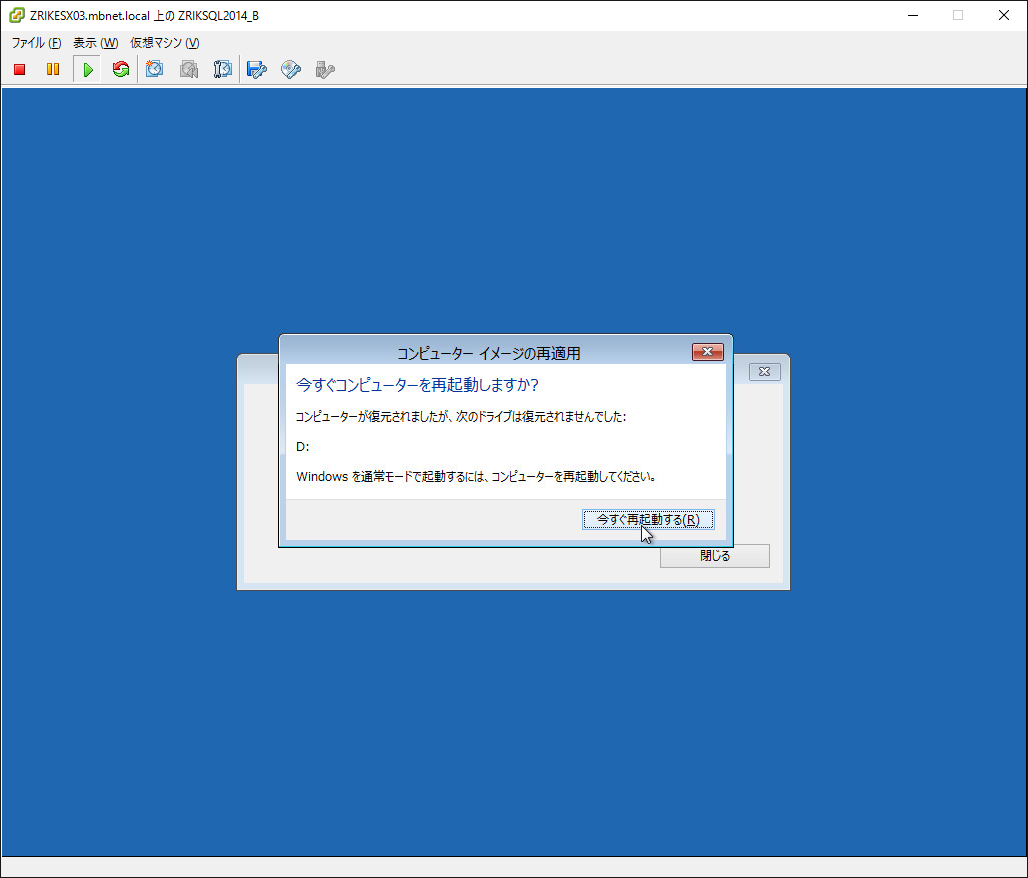Click the 閉じる button
This screenshot has width=1028, height=878.
pos(714,556)
